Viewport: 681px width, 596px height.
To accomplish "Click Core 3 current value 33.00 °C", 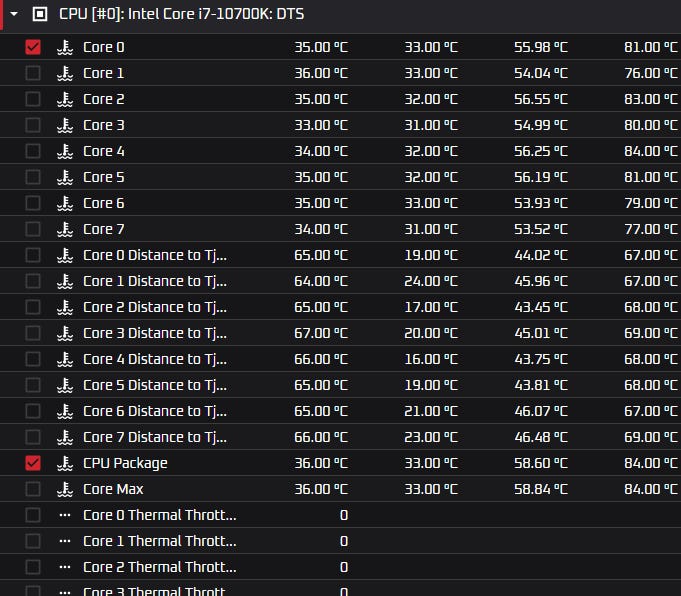I will click(321, 125).
